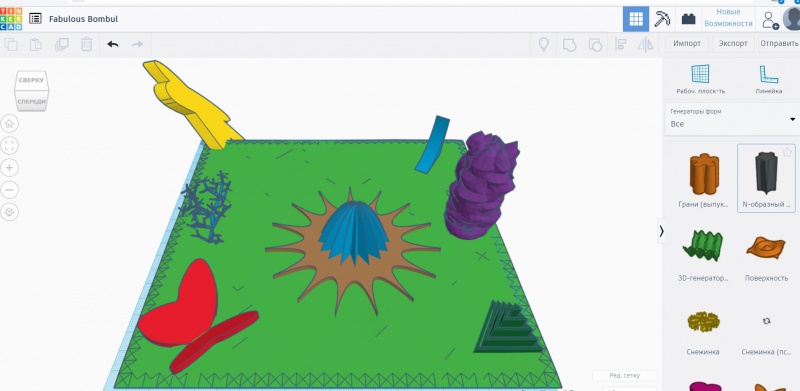Viewport: 800px width, 391px height.
Task: Click the Paste toolbar icon
Action: point(36,44)
